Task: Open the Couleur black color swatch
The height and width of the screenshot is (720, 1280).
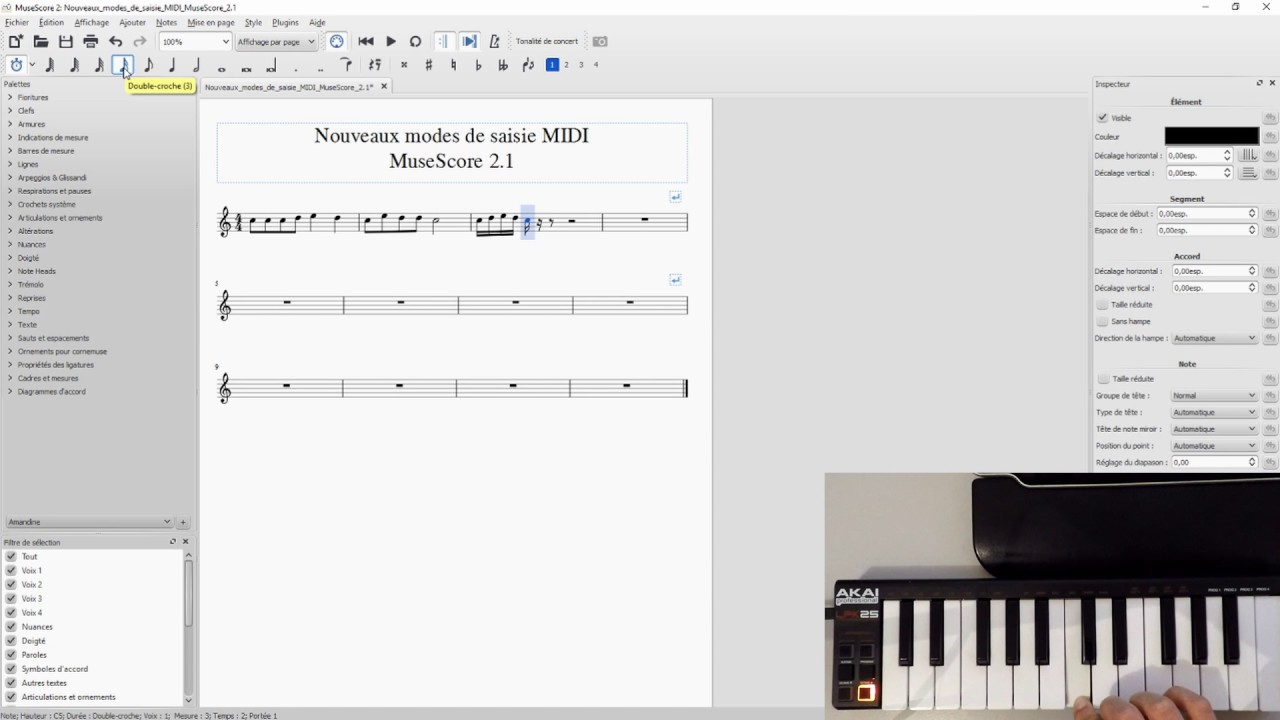Action: 1211,136
